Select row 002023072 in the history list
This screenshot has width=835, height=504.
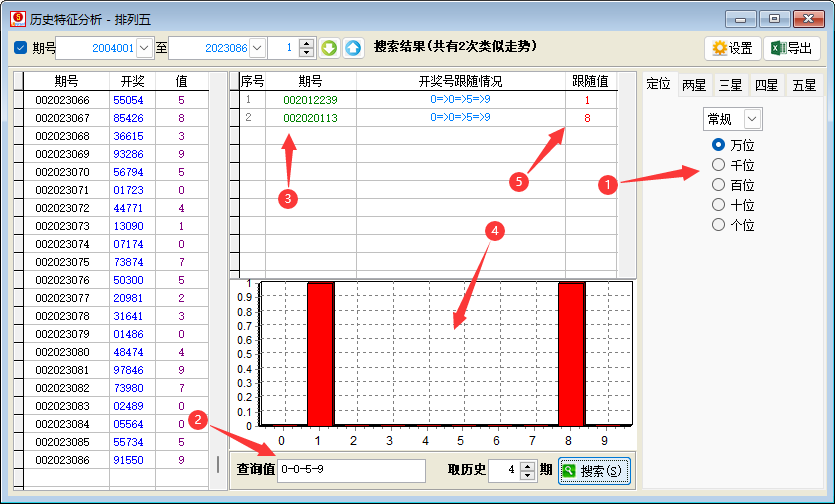pos(116,208)
